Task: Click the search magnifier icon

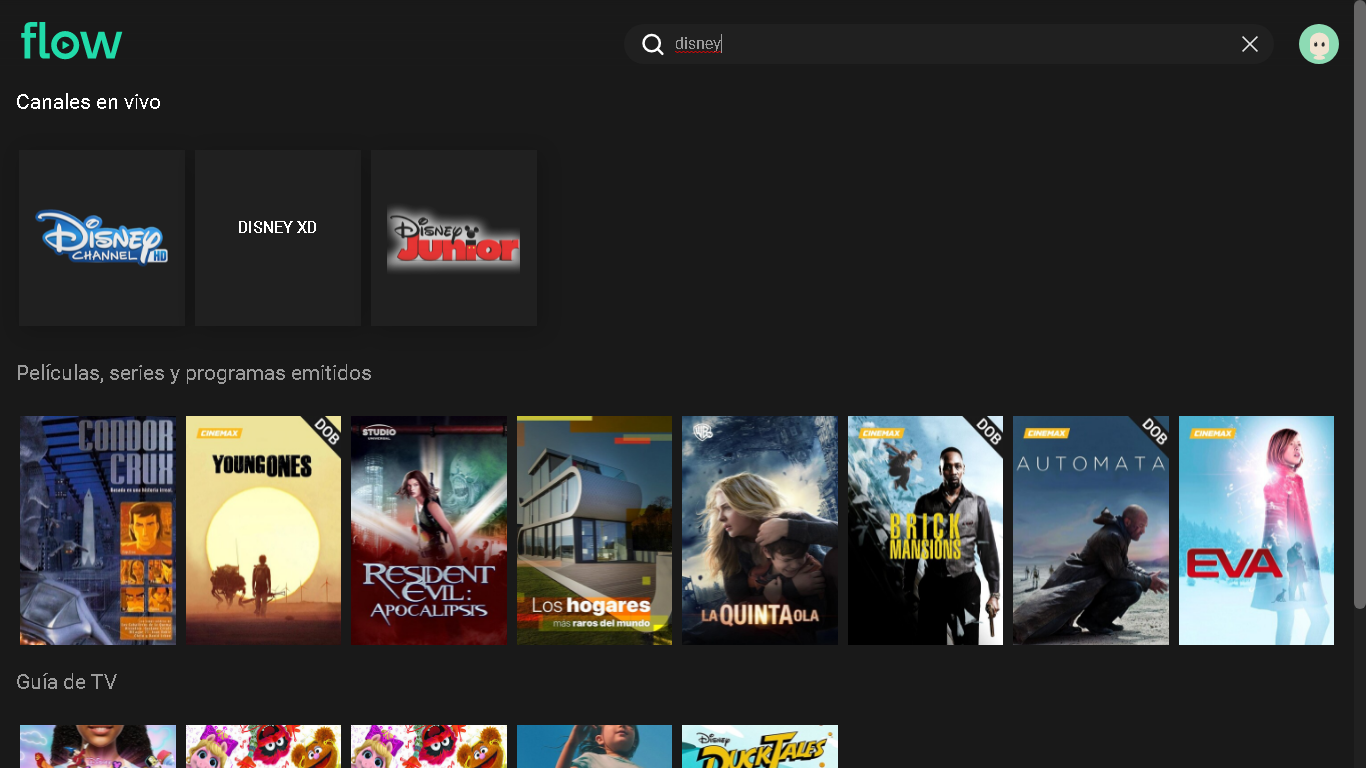Action: coord(653,44)
